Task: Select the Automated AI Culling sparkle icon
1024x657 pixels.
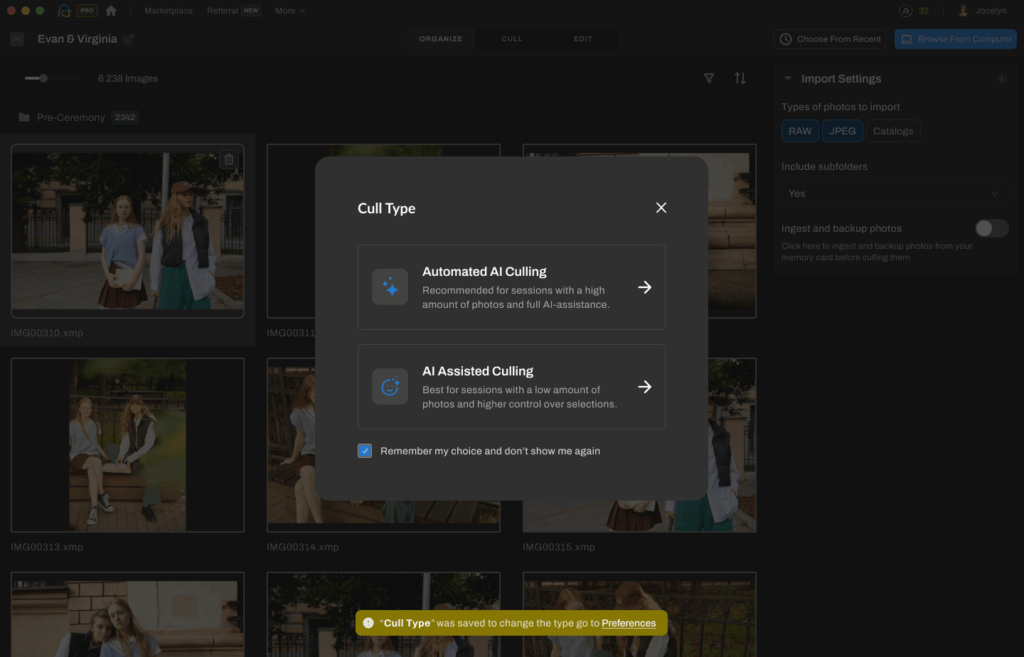Action: (x=390, y=286)
